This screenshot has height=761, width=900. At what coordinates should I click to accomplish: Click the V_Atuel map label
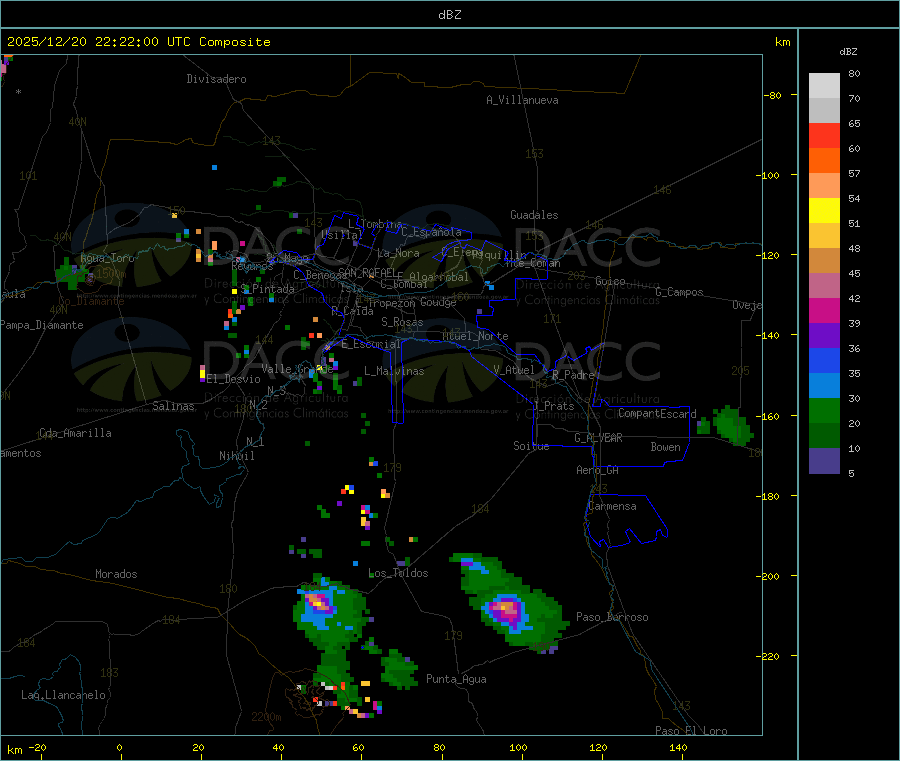click(514, 370)
